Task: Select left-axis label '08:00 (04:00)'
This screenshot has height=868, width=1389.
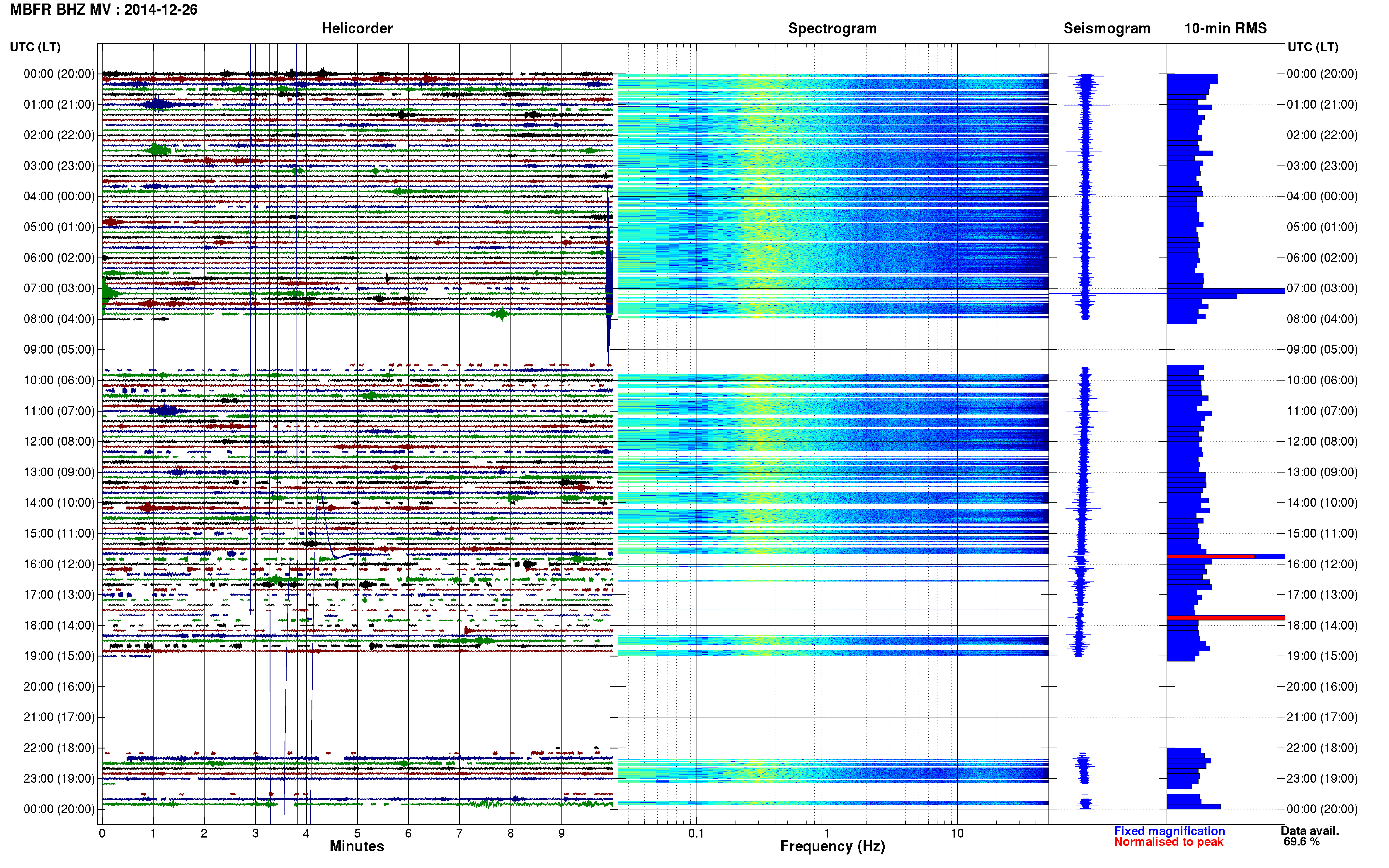Action: click(x=59, y=319)
